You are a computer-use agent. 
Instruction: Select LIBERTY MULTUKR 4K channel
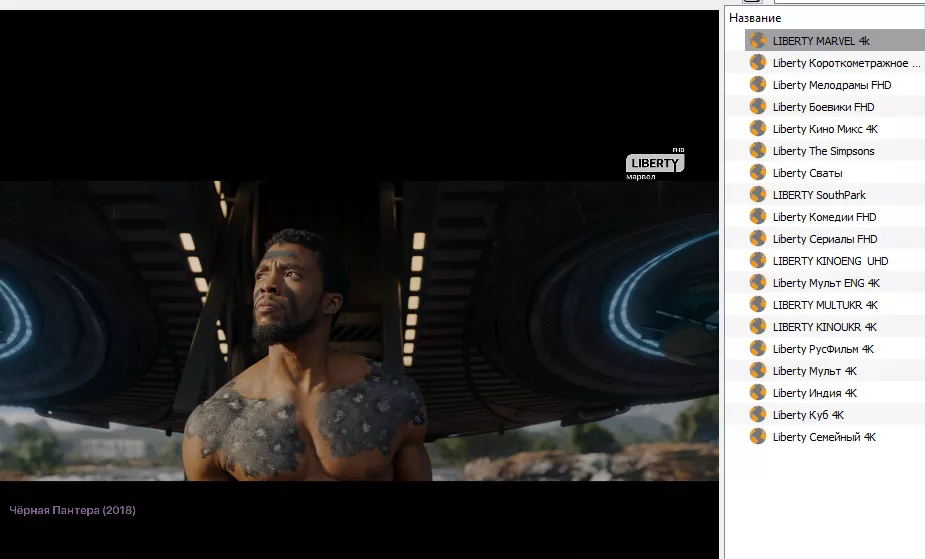click(825, 305)
